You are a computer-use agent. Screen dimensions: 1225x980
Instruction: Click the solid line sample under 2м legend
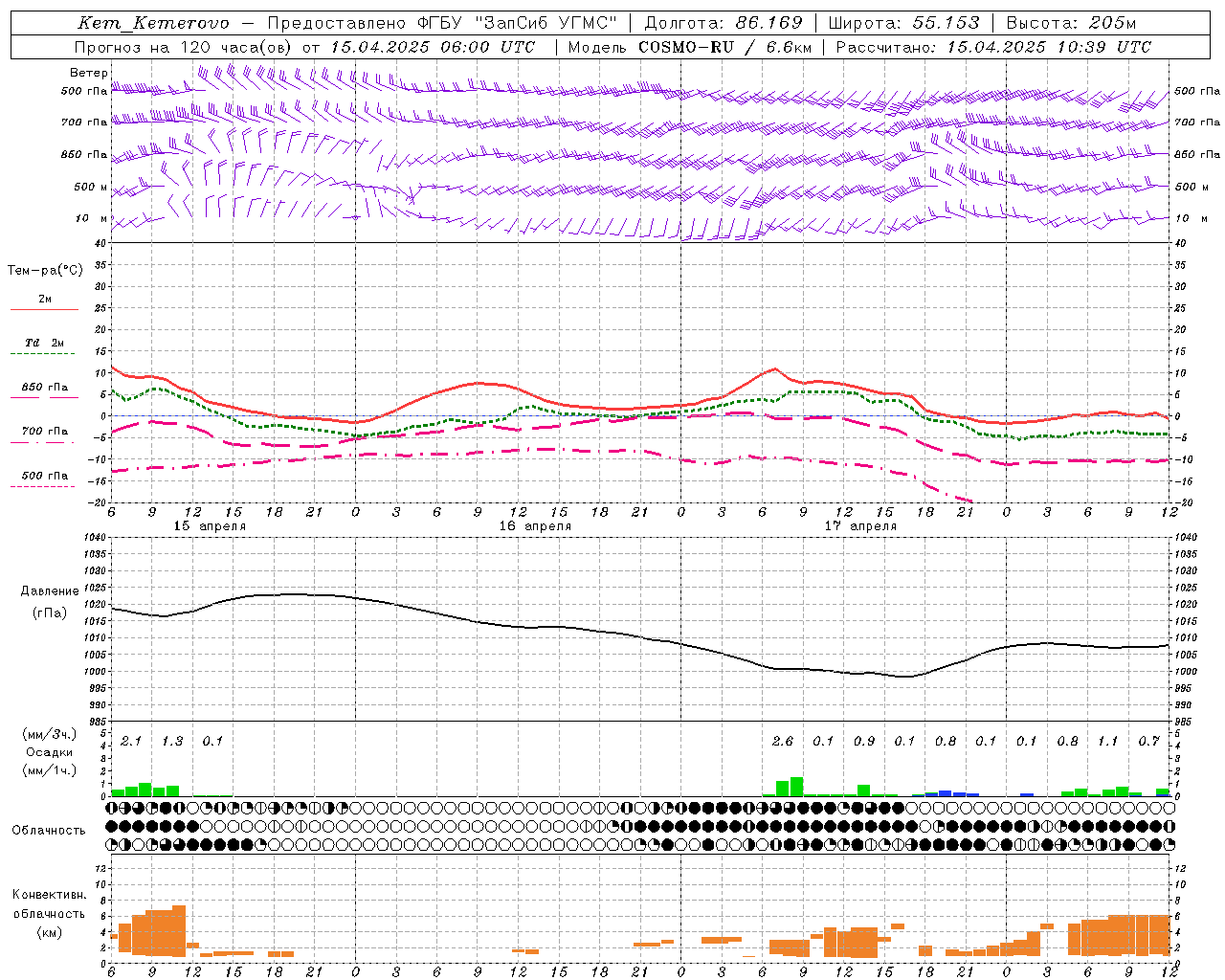[x=44, y=309]
